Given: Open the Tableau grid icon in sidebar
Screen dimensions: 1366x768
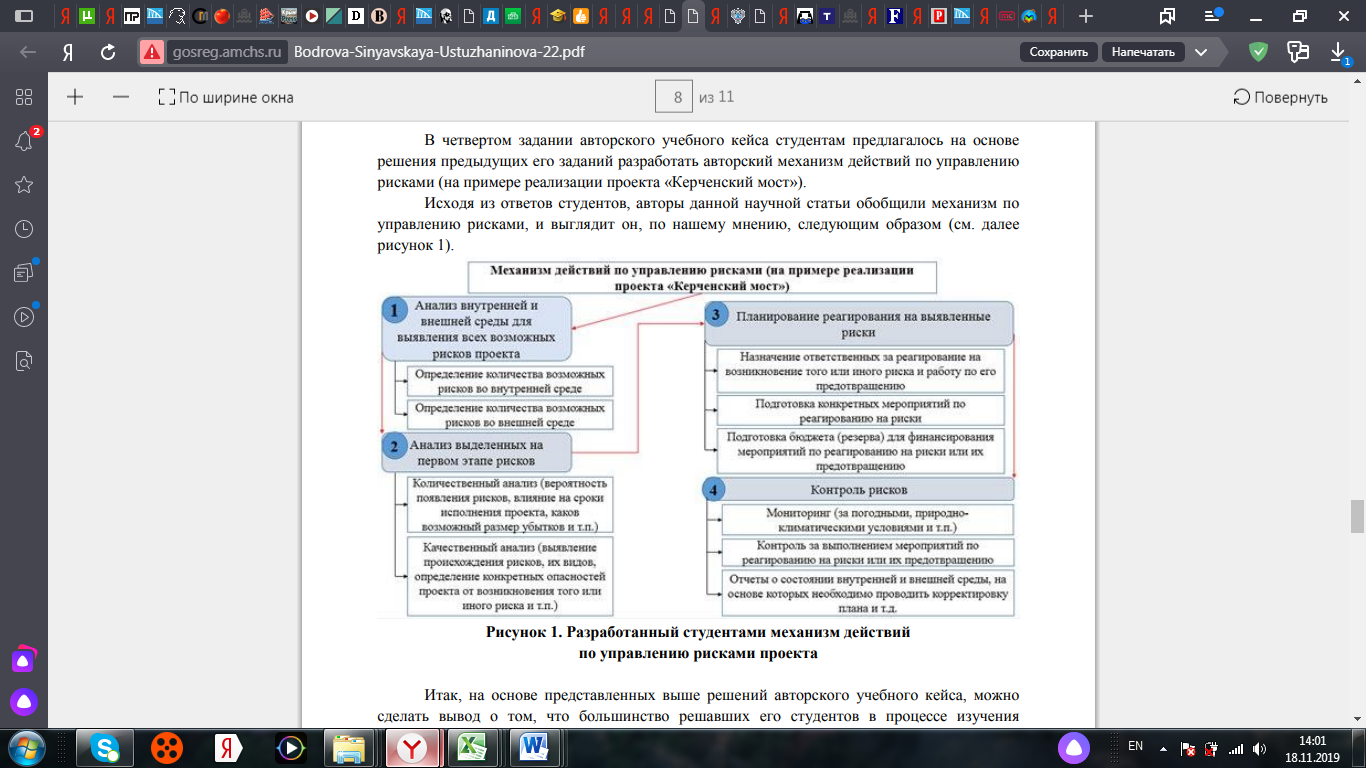Looking at the screenshot, I should (x=24, y=97).
